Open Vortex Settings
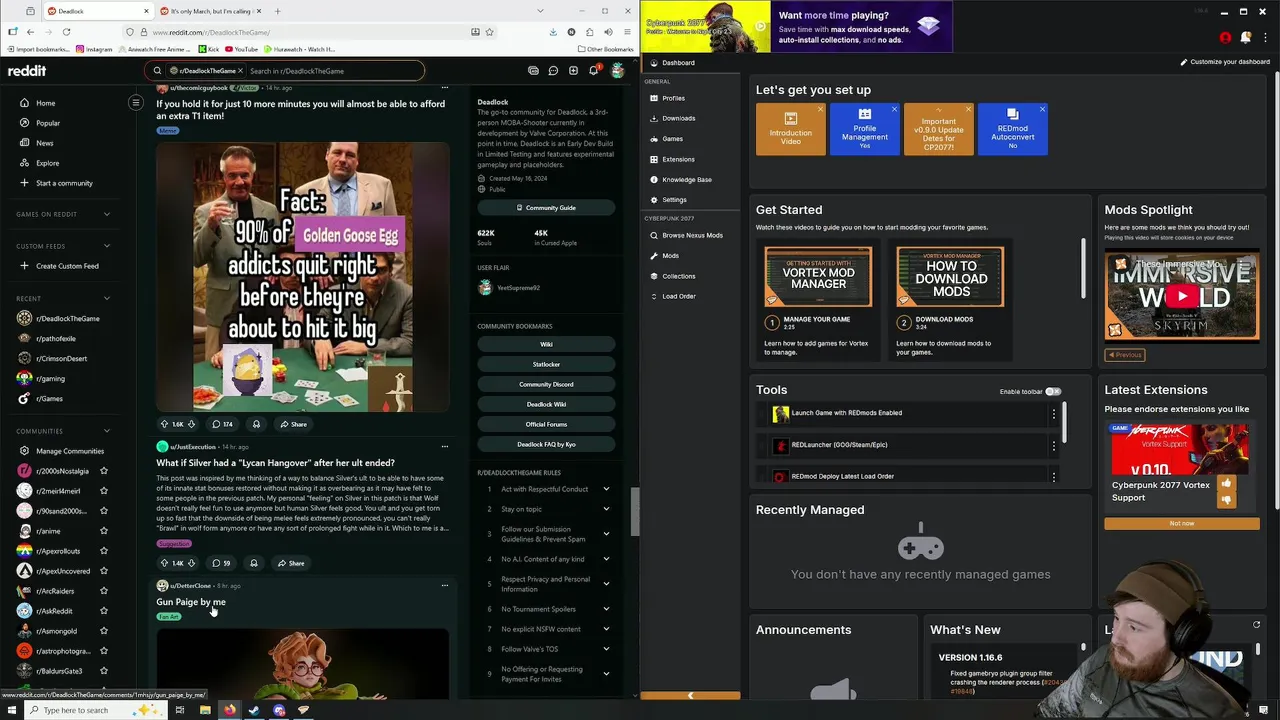Viewport: 1280px width, 720px height. tap(674, 200)
